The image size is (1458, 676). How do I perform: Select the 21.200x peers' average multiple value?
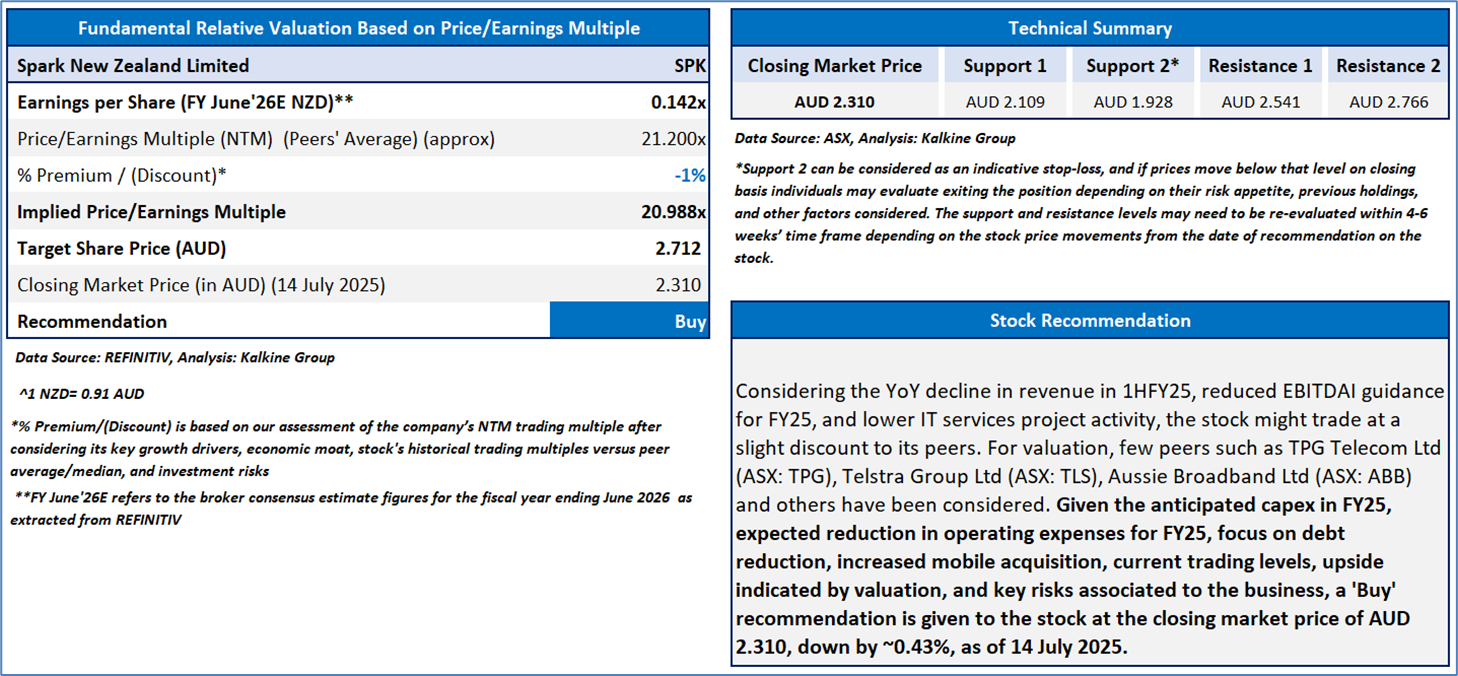click(674, 139)
